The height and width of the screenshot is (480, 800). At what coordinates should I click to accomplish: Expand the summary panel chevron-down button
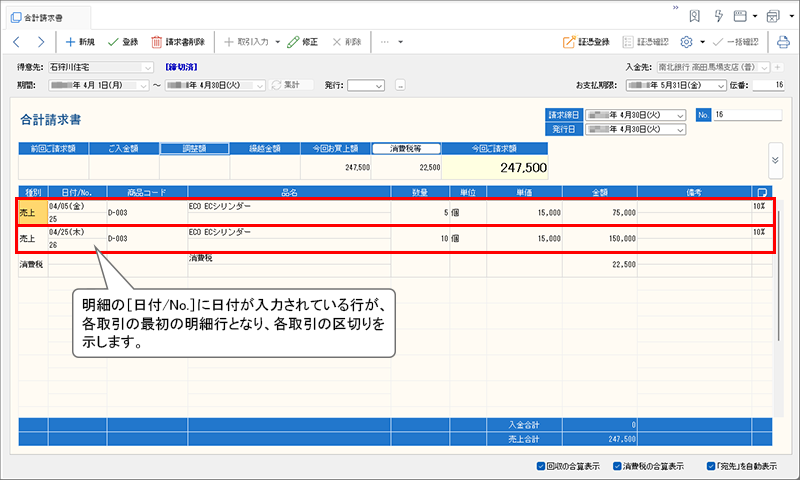click(775, 160)
